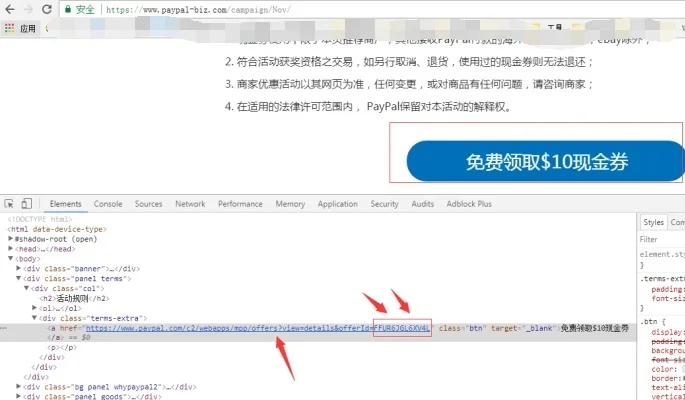Select the Styles sidebar tab
This screenshot has width=685, height=400.
coord(654,222)
